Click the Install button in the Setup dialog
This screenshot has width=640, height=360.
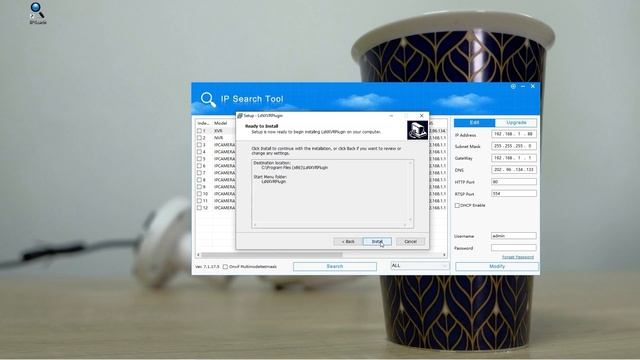(x=377, y=242)
